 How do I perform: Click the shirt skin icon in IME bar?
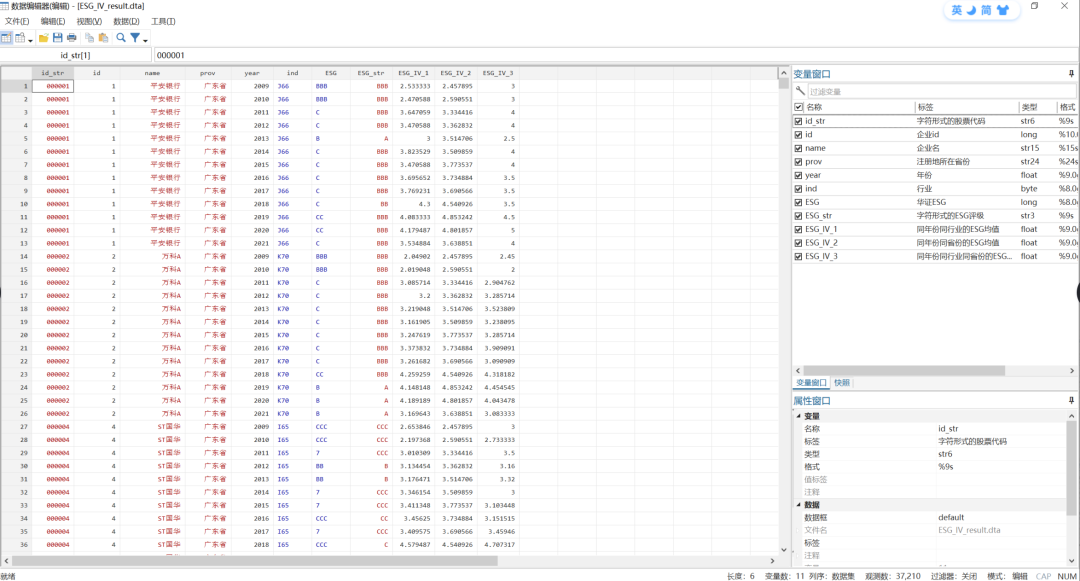(1003, 10)
